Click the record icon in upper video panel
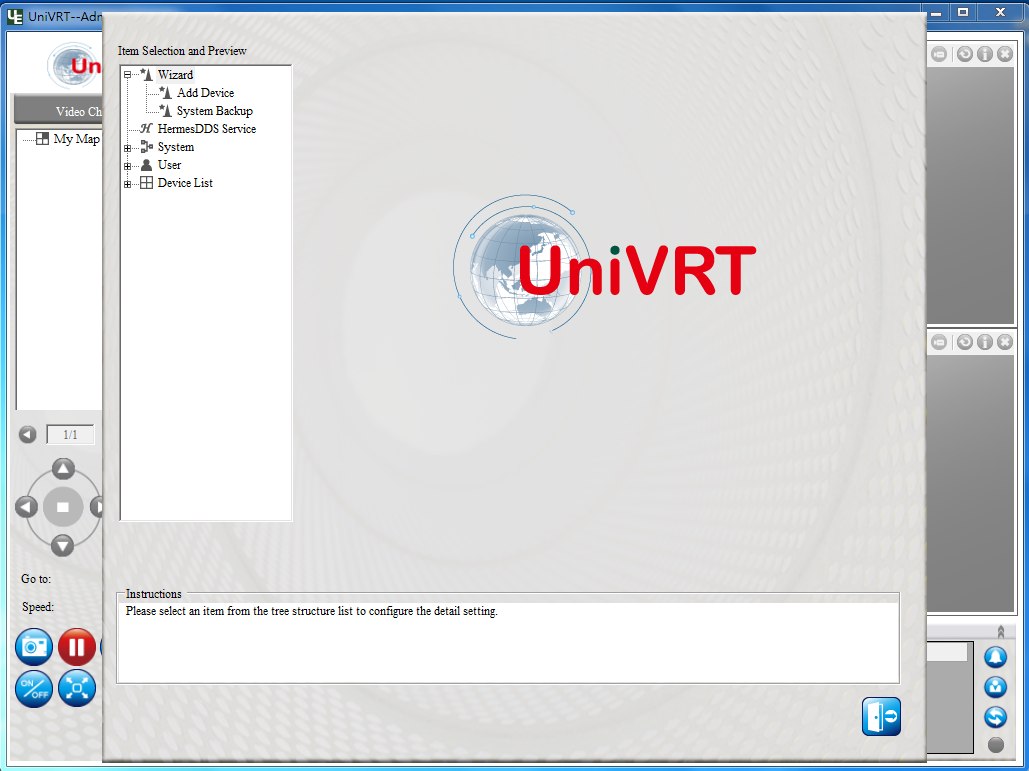1029x771 pixels. (939, 54)
